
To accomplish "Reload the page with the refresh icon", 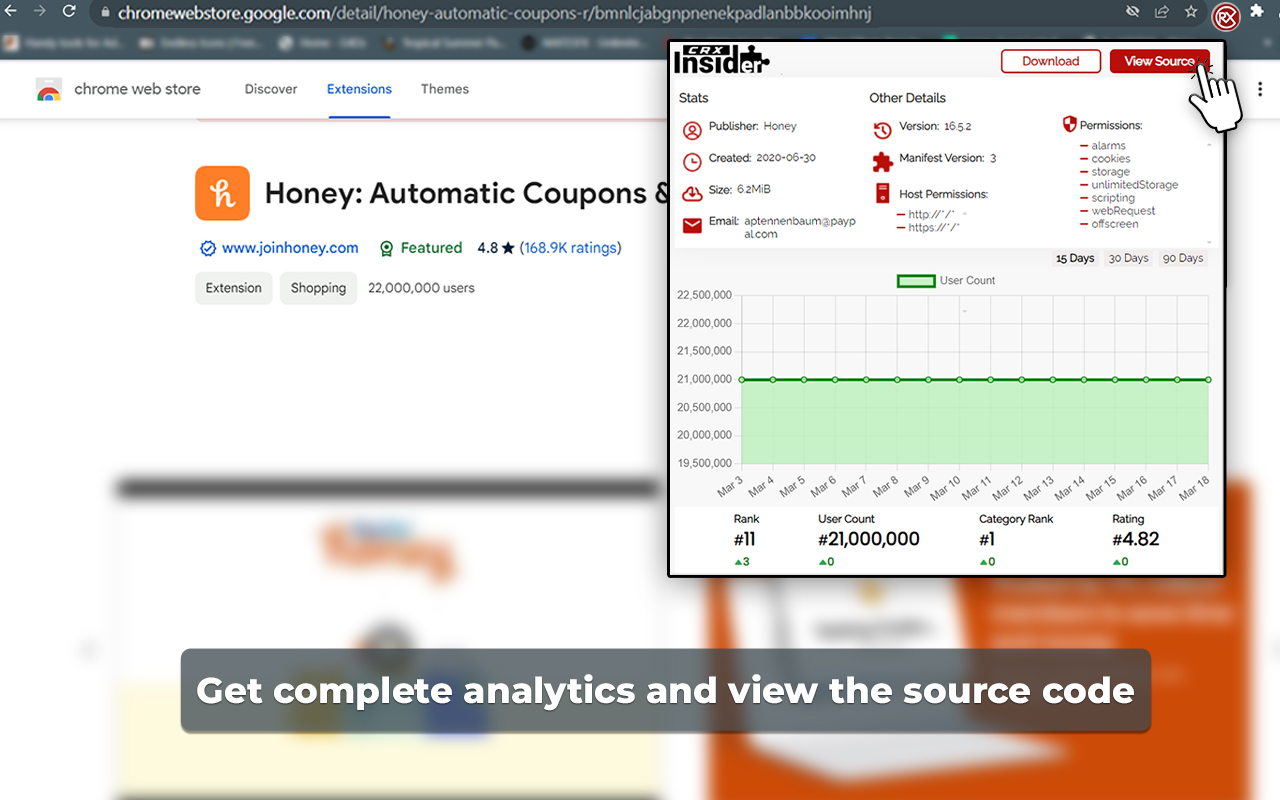I will click(x=69, y=12).
